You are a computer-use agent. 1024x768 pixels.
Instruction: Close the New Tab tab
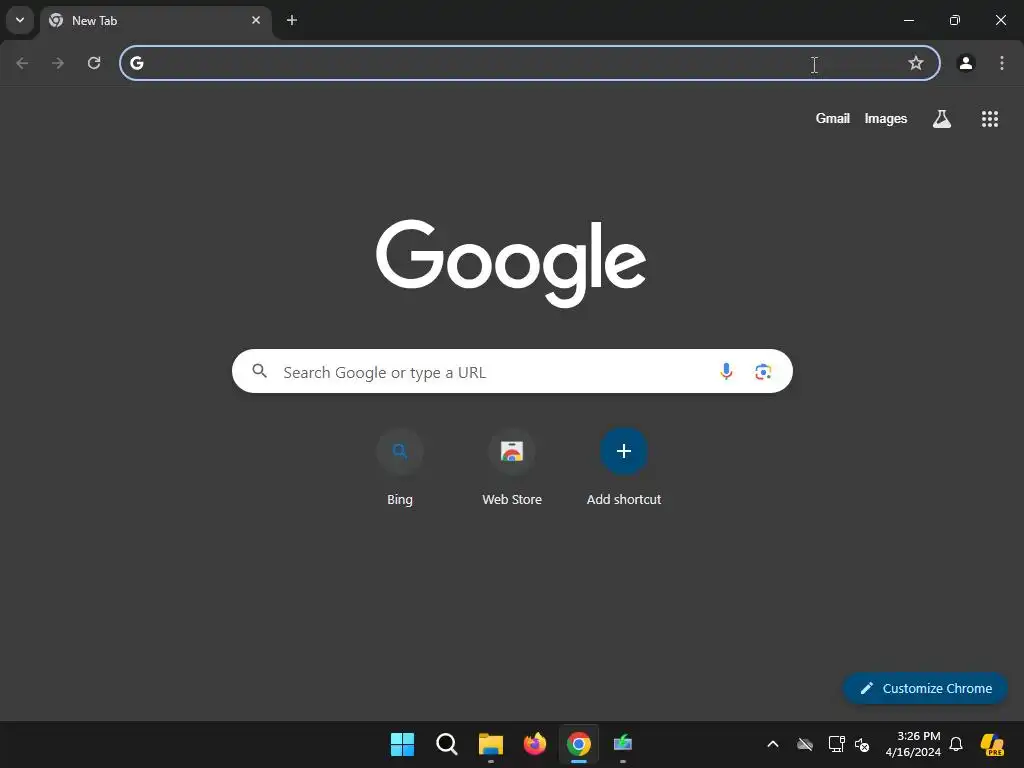(256, 20)
